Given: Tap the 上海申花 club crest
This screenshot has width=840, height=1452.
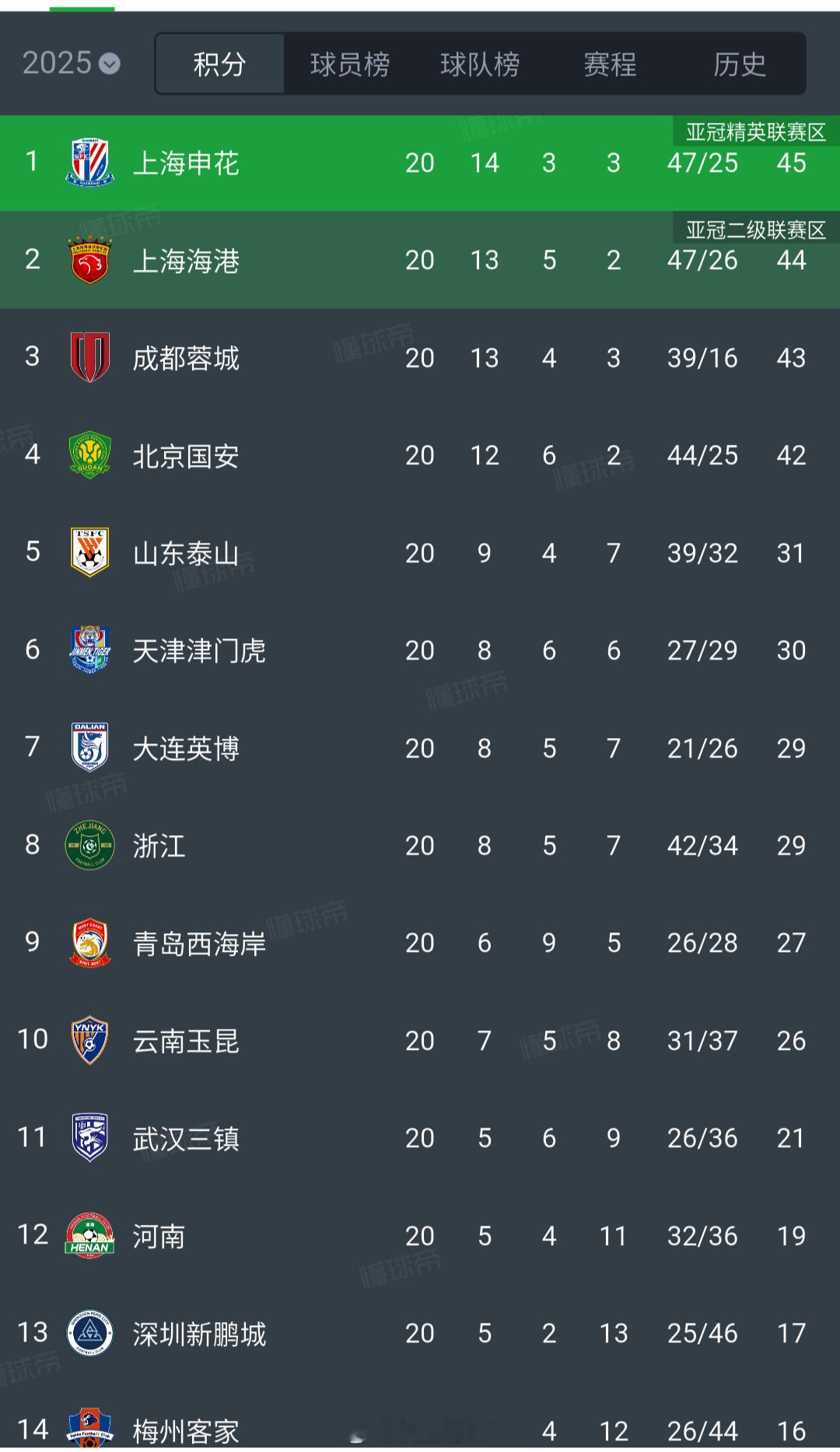Looking at the screenshot, I should pos(89,163).
